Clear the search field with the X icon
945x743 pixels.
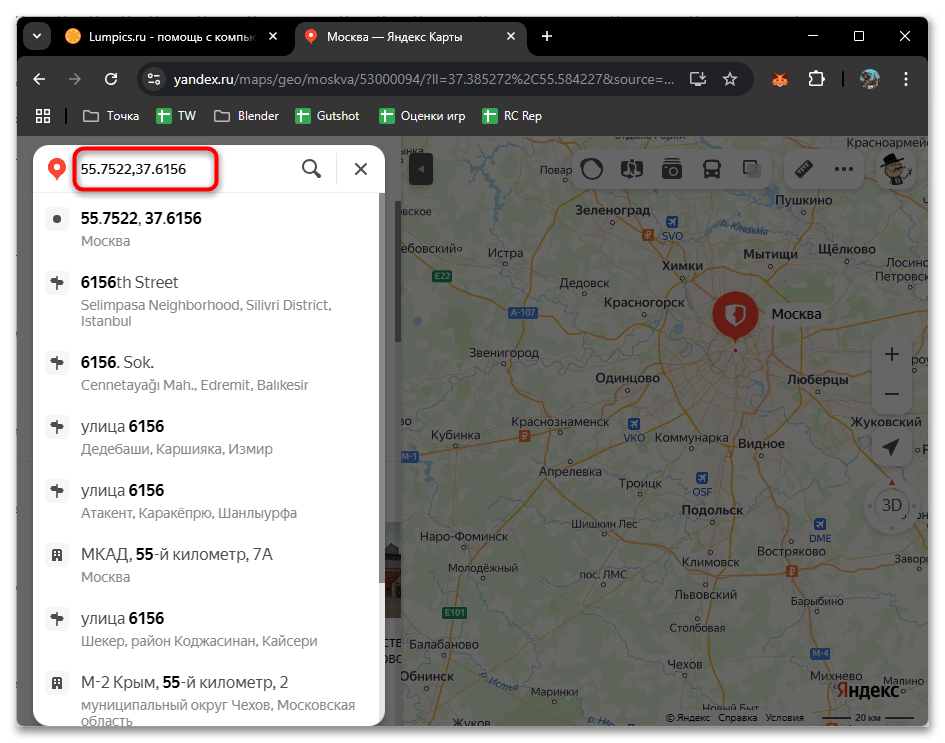tap(360, 169)
